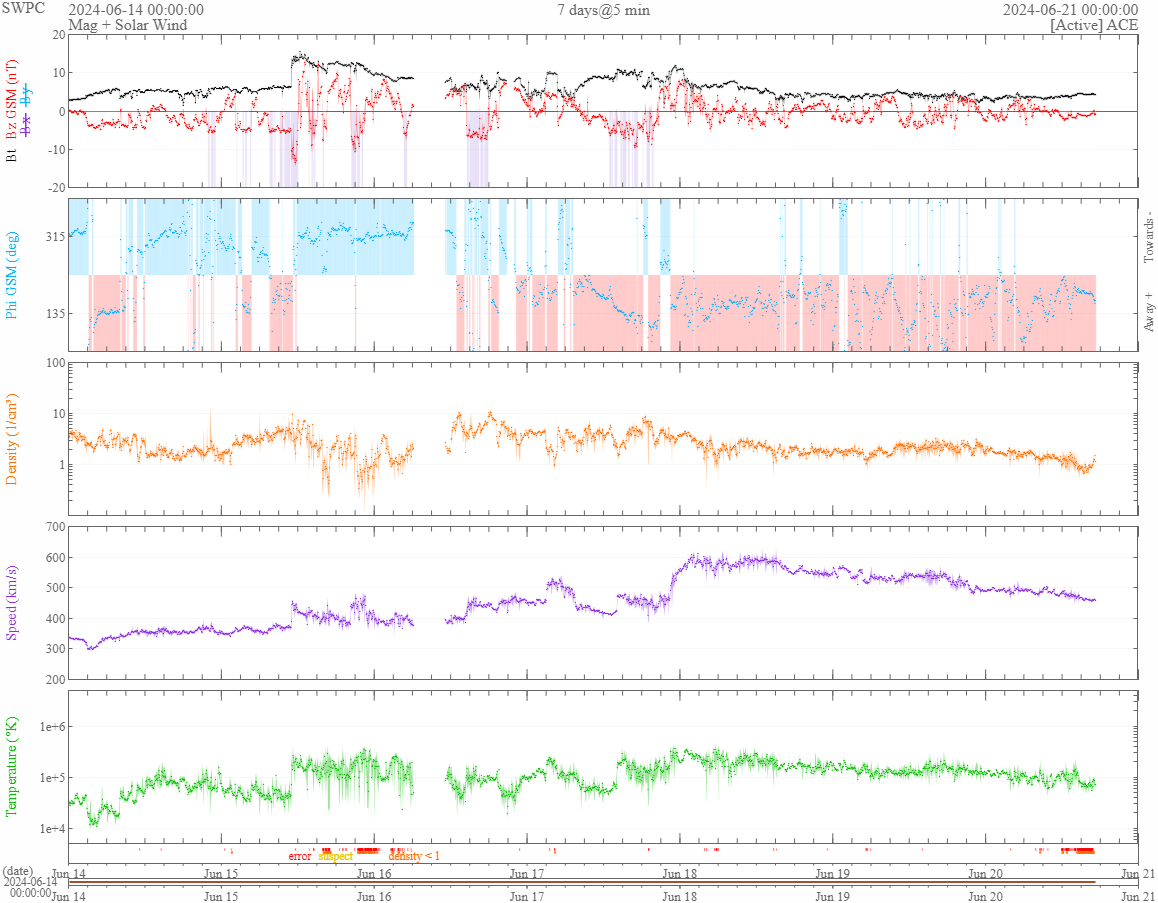Click the Away + sector label
This screenshot has width=1158, height=903.
1148,312
